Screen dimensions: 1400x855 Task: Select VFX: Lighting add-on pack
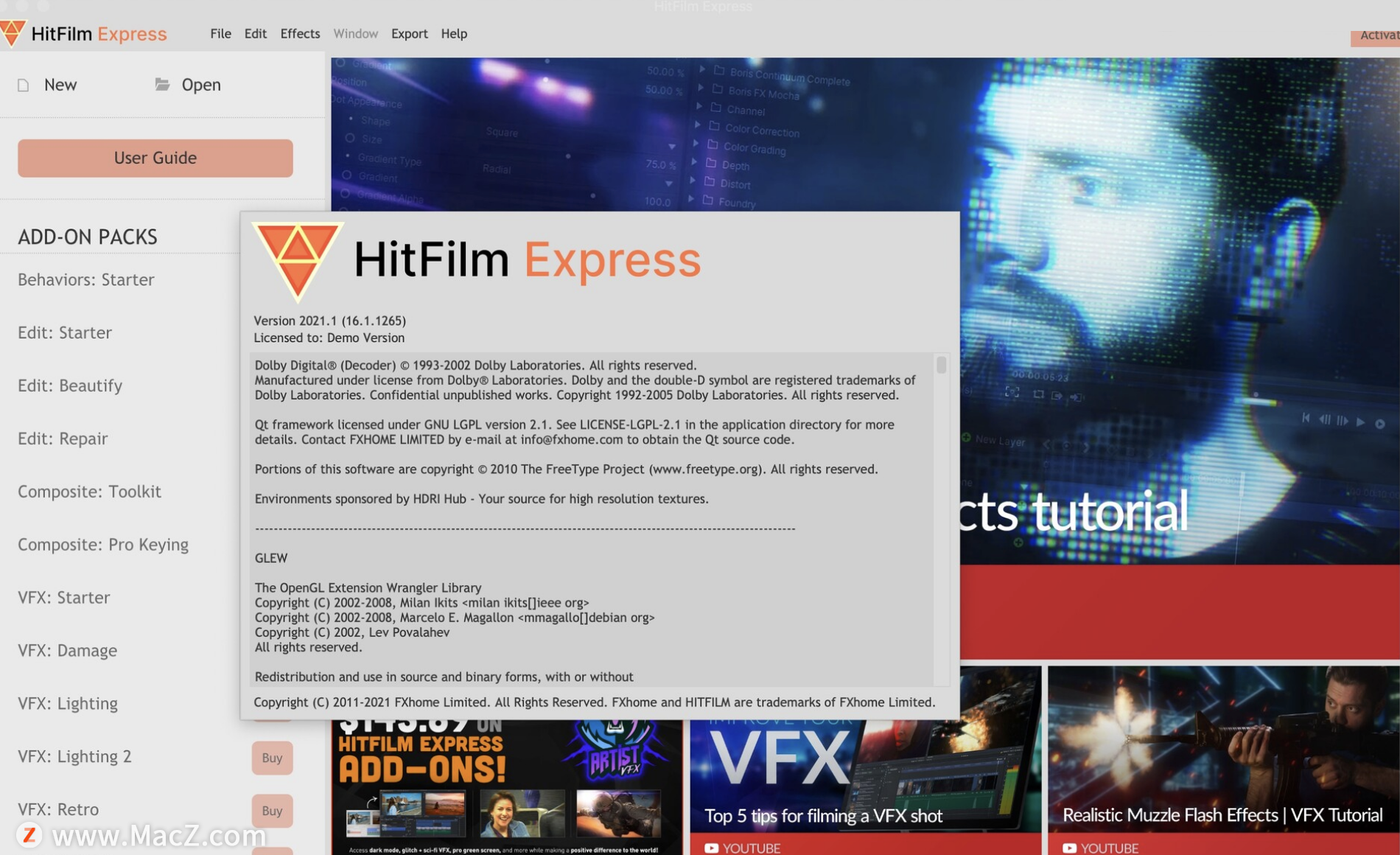pos(68,704)
